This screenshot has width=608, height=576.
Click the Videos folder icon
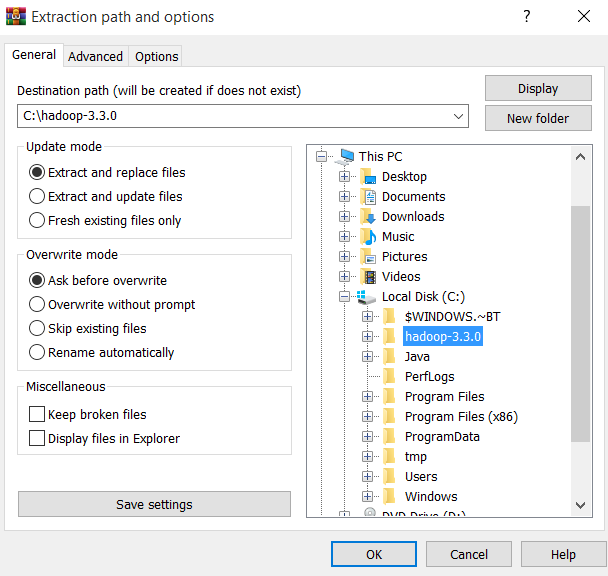(x=369, y=277)
